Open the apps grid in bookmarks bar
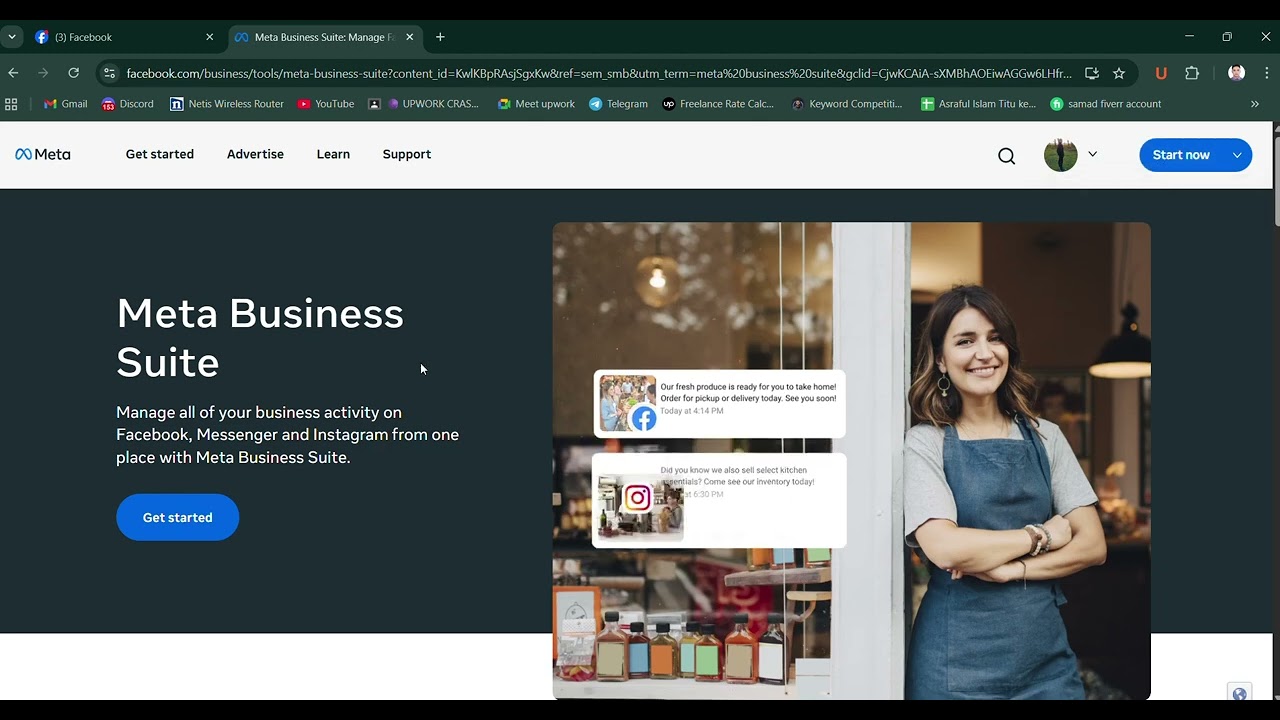 coord(11,104)
